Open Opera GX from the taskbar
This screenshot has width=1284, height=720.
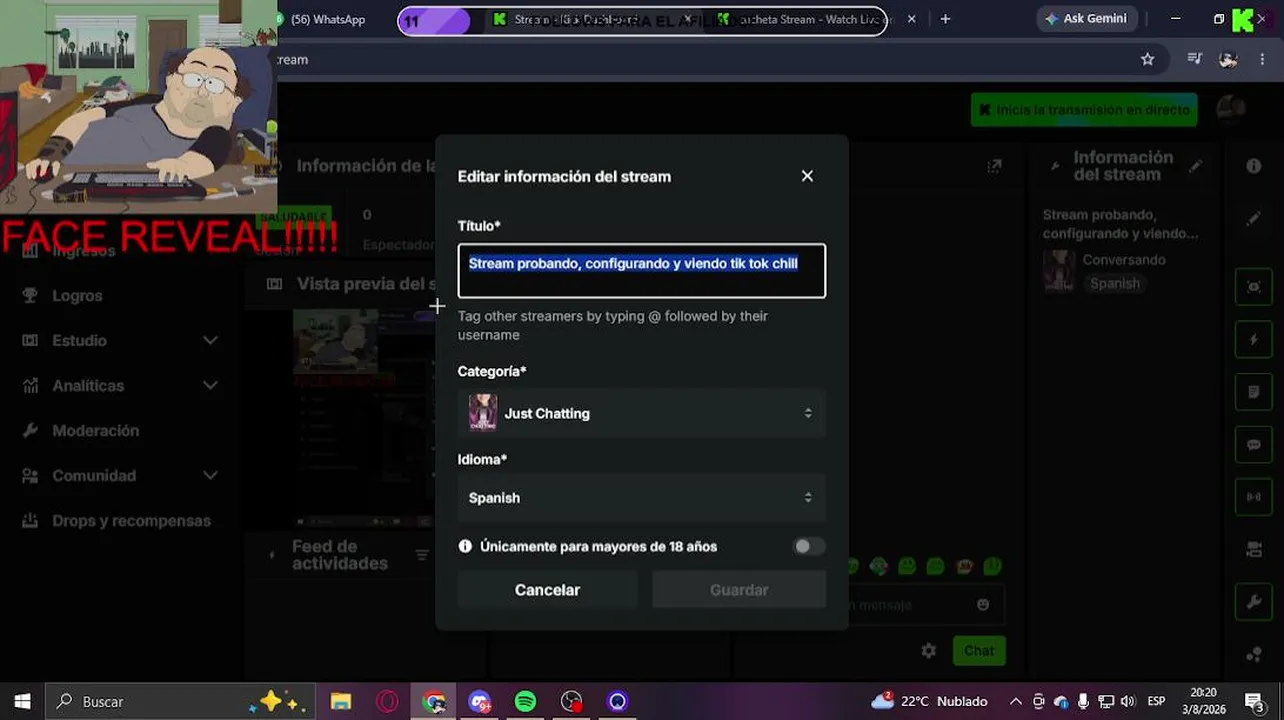[387, 702]
